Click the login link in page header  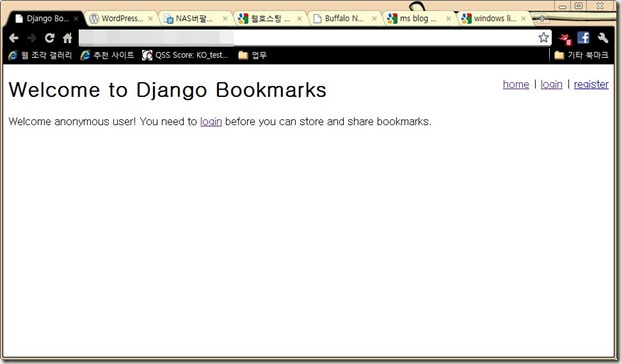pyautogui.click(x=551, y=84)
